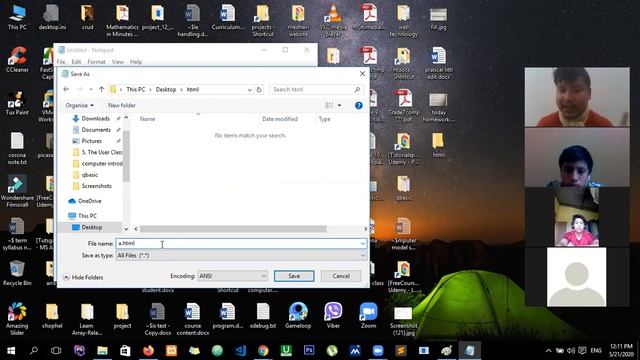Click This PC in the address breadcrumb

[x=136, y=89]
